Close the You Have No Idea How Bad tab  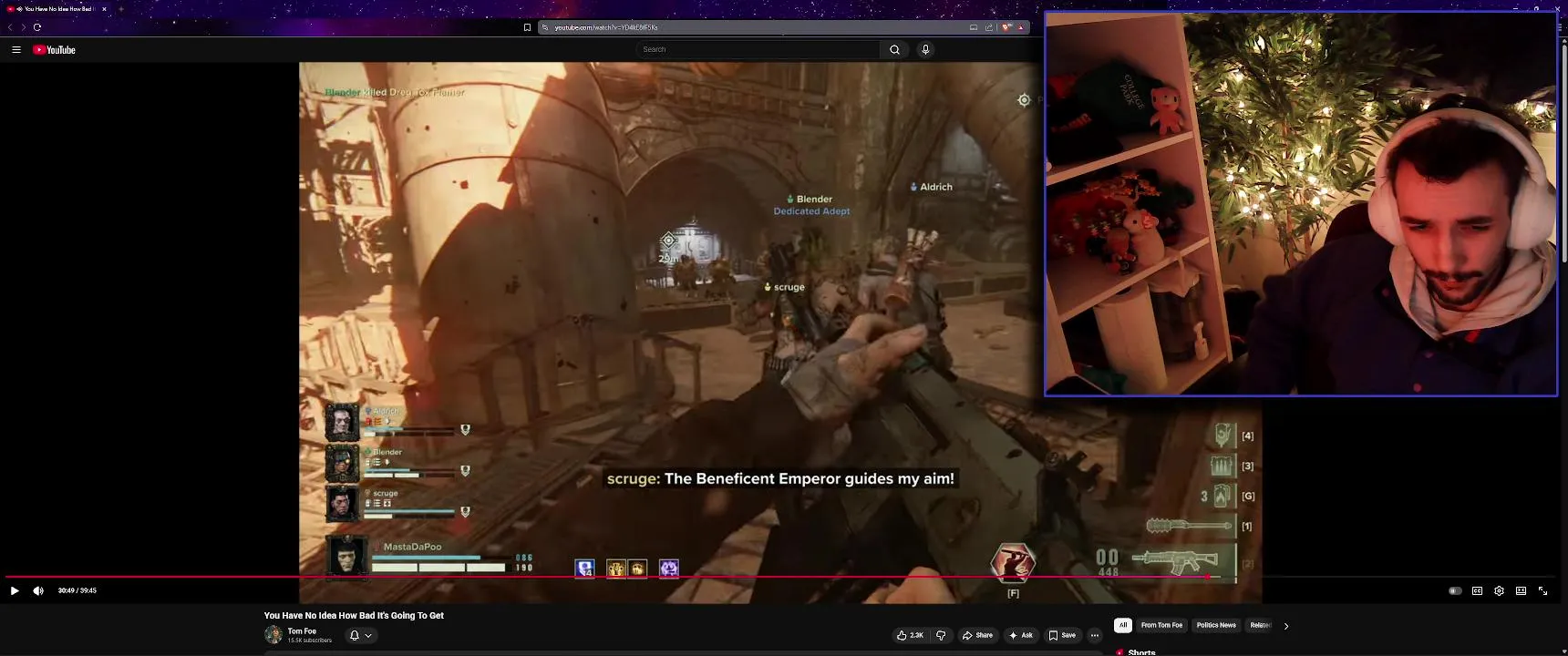tap(104, 9)
